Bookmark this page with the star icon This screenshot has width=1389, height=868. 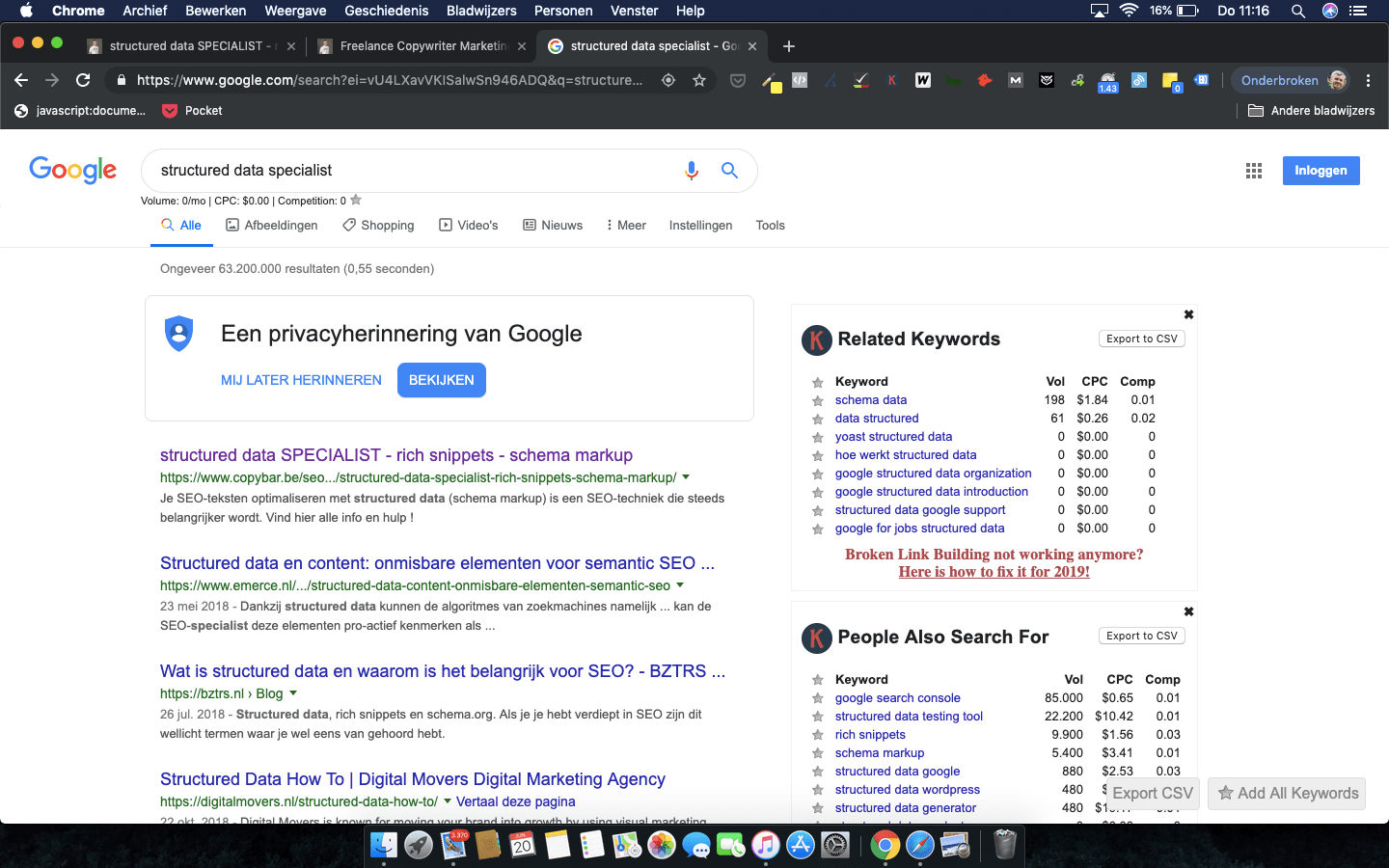coord(699,80)
